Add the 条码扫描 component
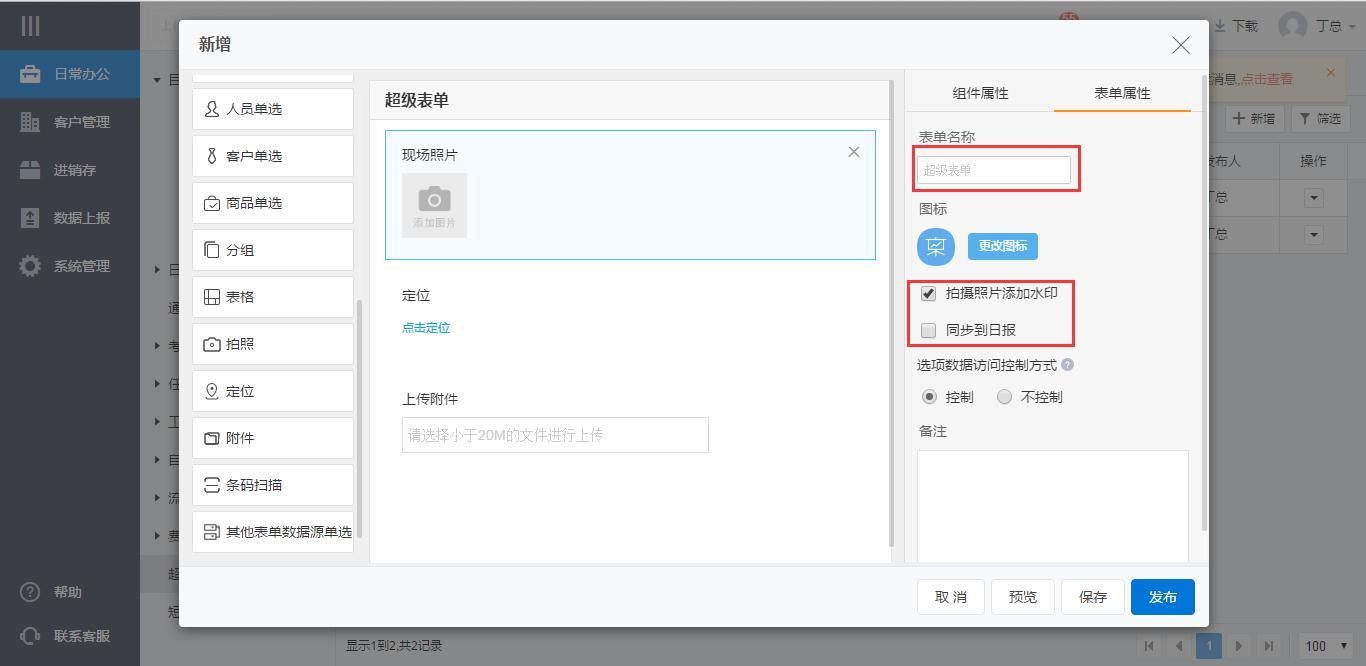Image resolution: width=1366 pixels, height=666 pixels. click(x=272, y=485)
